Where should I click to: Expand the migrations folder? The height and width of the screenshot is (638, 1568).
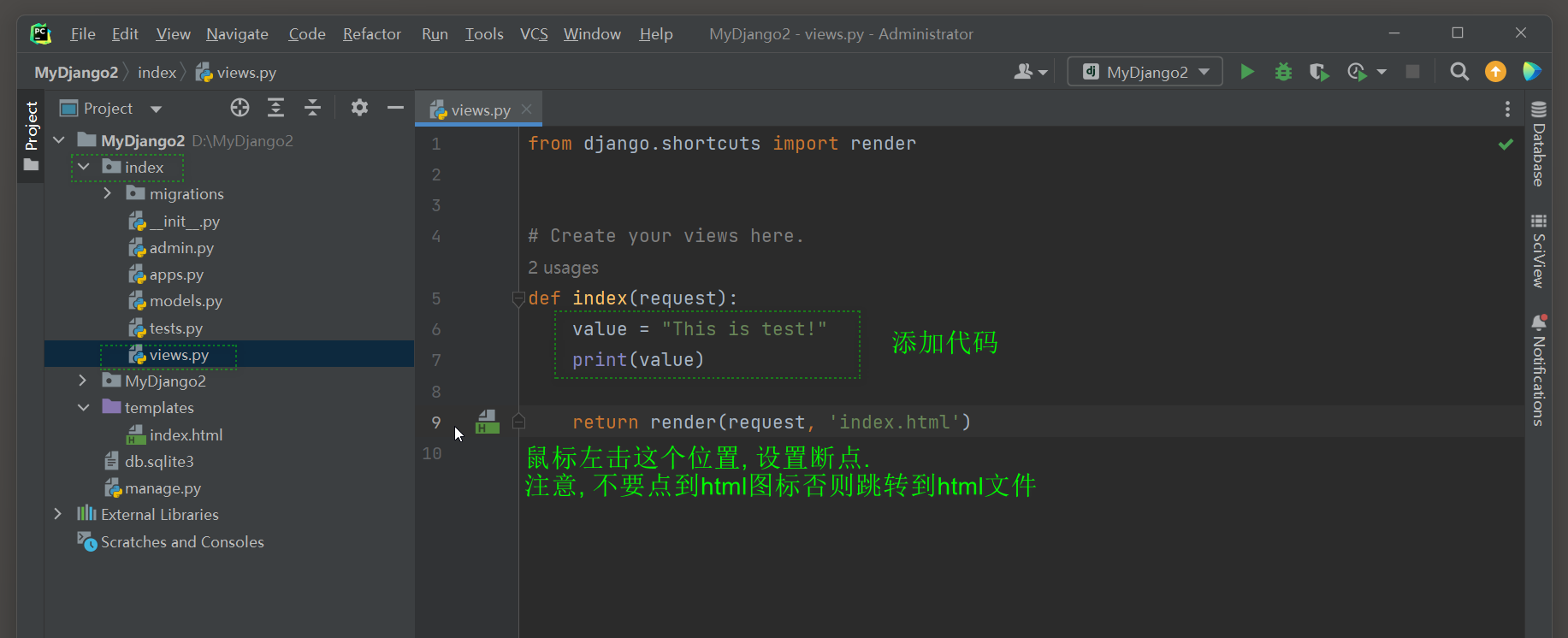[x=107, y=194]
